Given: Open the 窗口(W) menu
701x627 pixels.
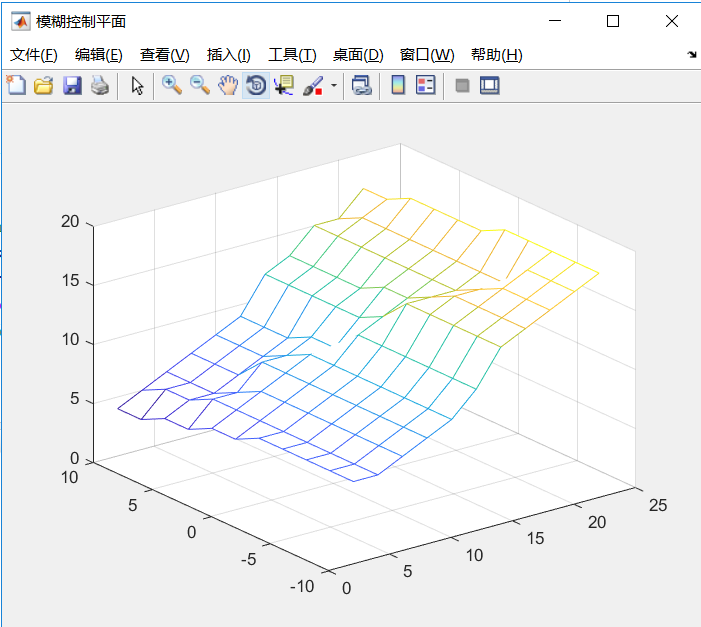Looking at the screenshot, I should (427, 55).
